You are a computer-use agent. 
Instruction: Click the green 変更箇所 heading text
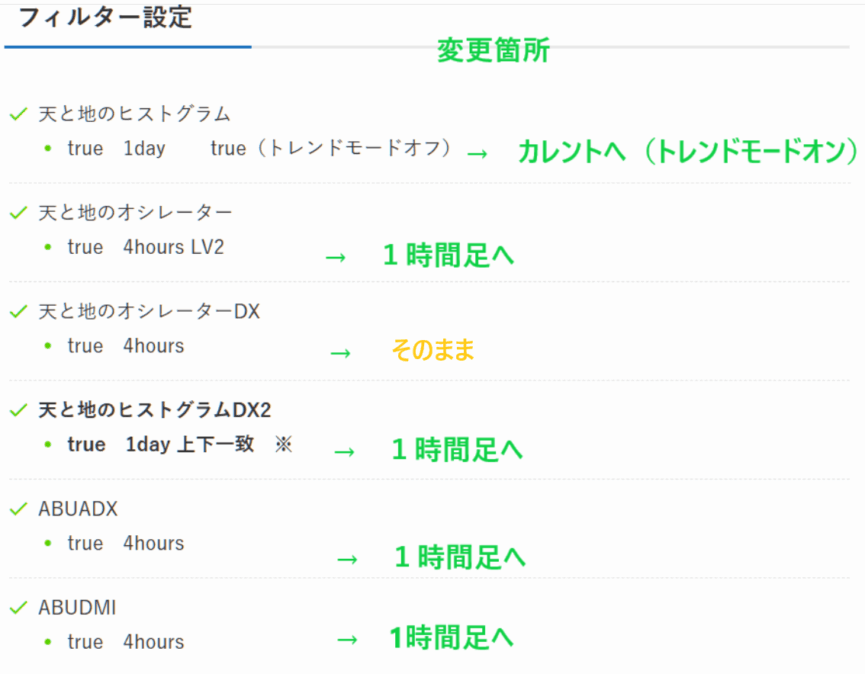point(493,51)
